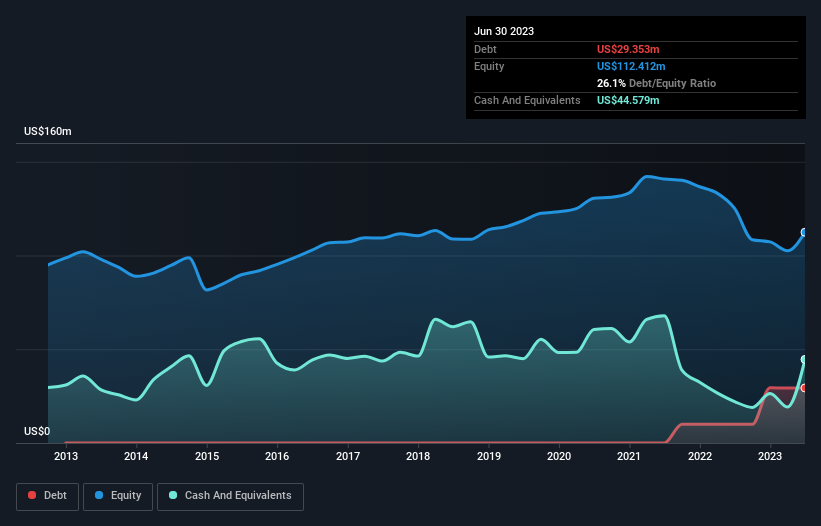Click the 2017 x-axis label
Image resolution: width=821 pixels, height=526 pixels.
point(348,456)
